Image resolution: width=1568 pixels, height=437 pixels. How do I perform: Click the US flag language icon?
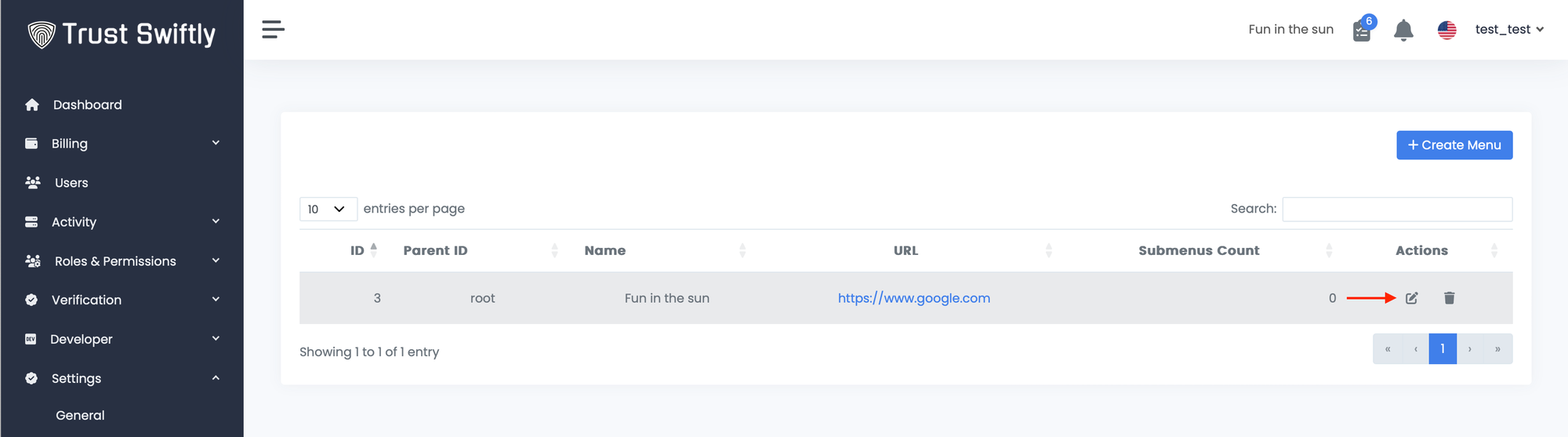pos(1446,30)
